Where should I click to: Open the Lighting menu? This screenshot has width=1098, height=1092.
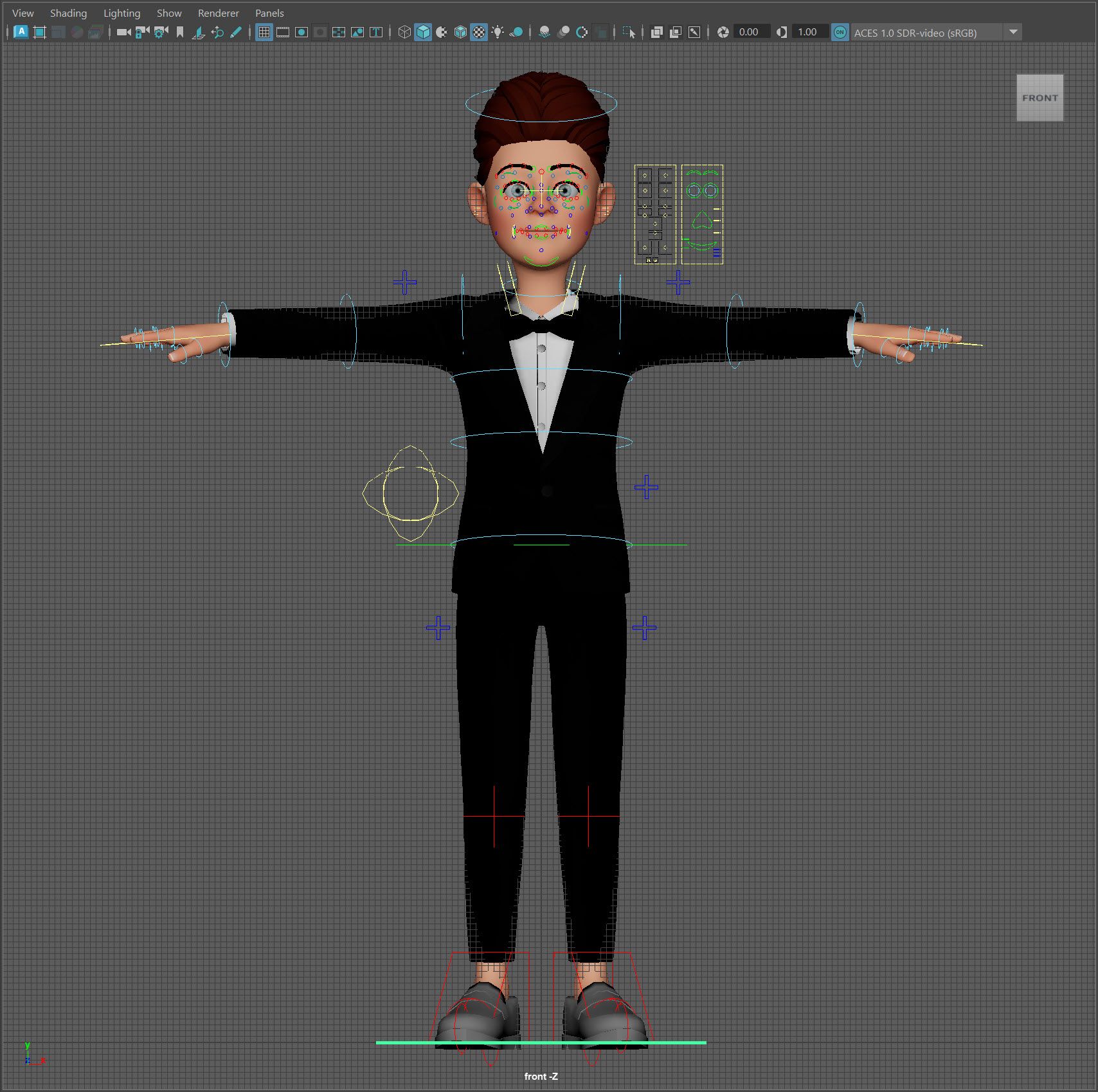[122, 13]
